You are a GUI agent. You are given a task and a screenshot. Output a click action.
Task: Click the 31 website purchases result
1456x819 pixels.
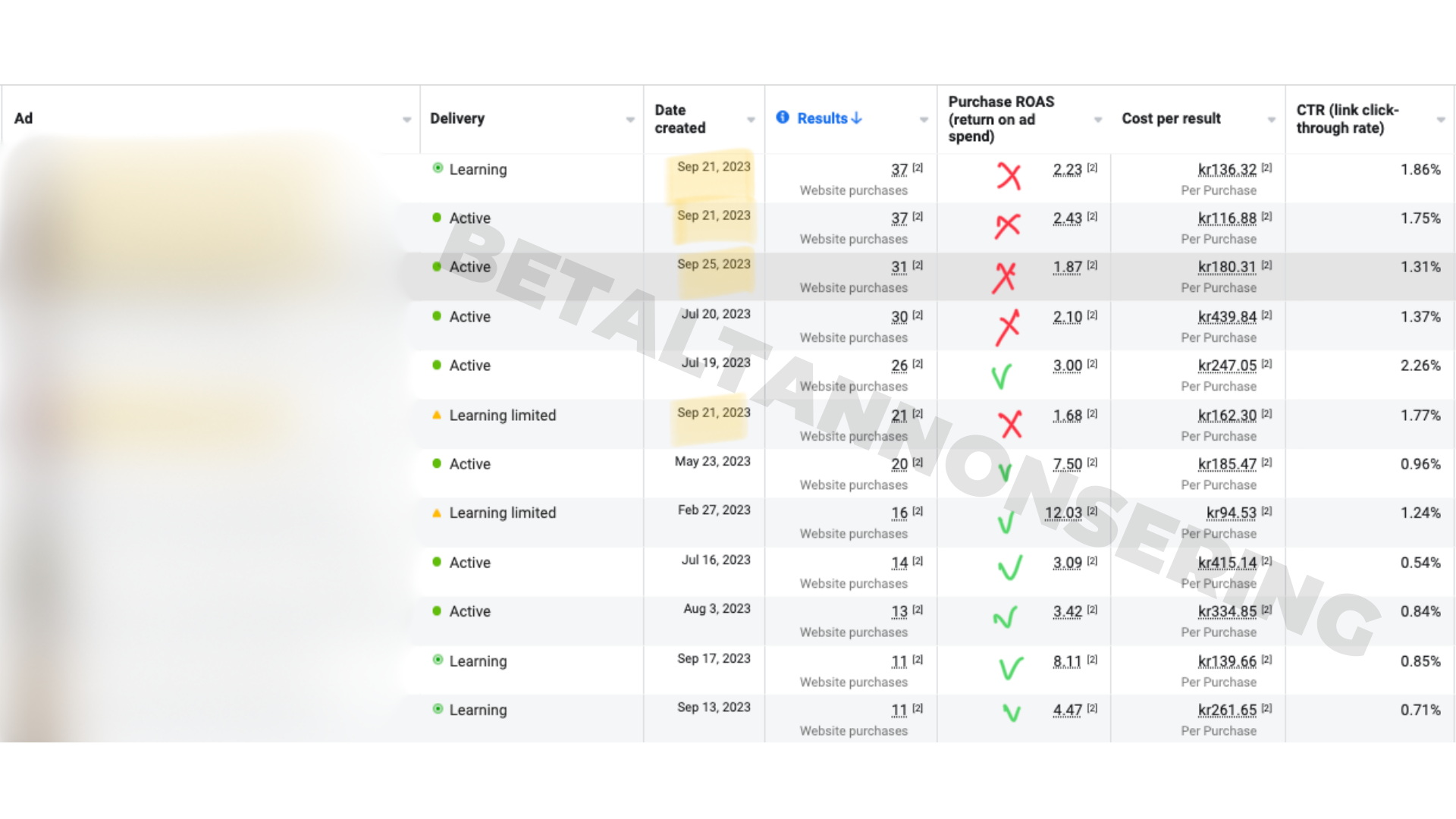point(899,267)
